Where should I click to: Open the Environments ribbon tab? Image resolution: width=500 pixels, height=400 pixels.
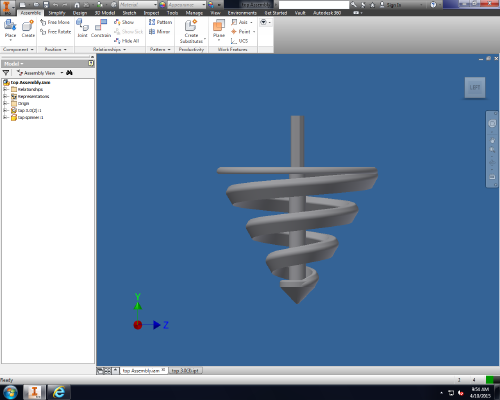[x=242, y=13]
